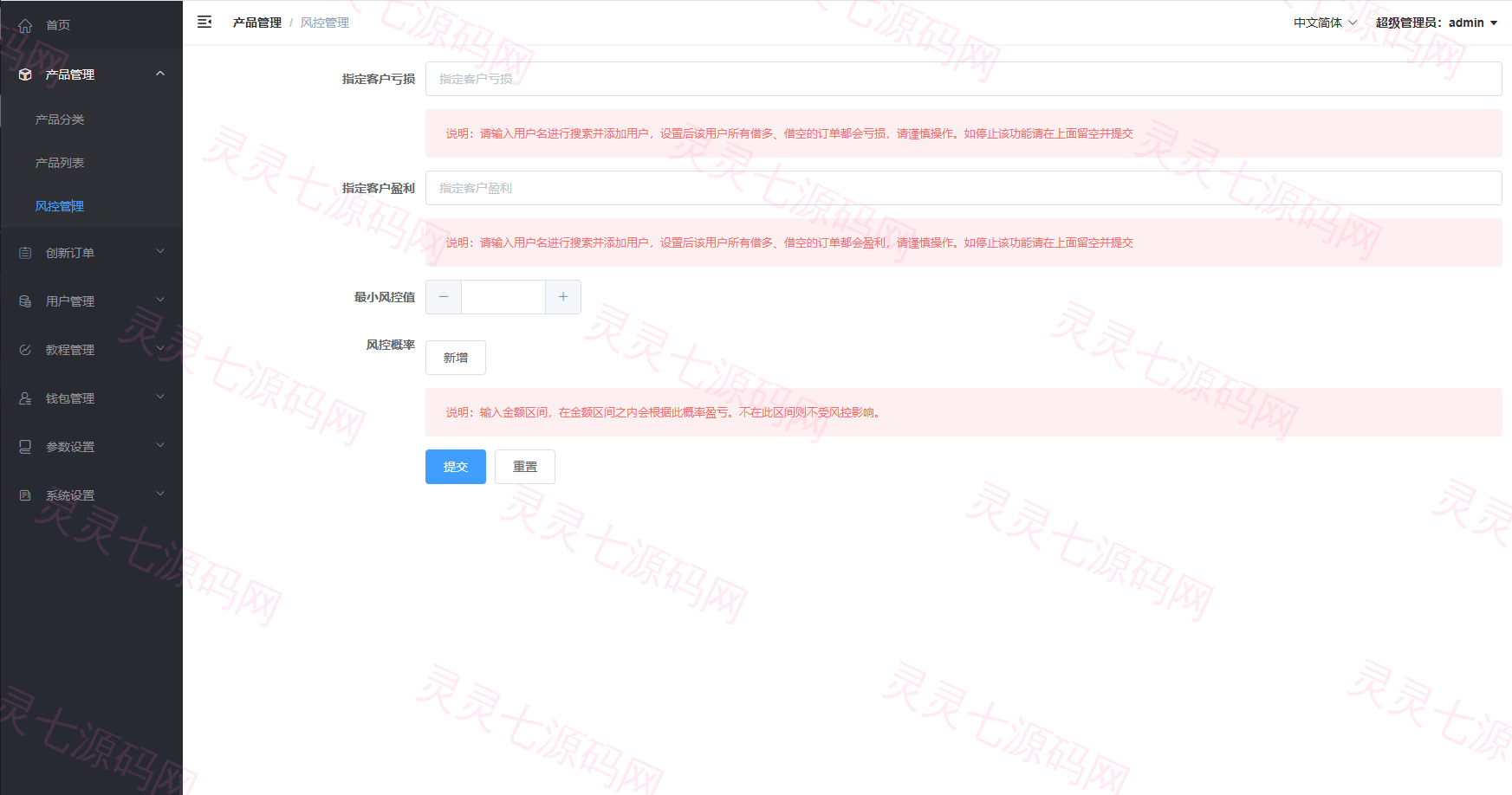Click the home icon in sidebar
Screen dimensions: 1512x795
point(25,26)
